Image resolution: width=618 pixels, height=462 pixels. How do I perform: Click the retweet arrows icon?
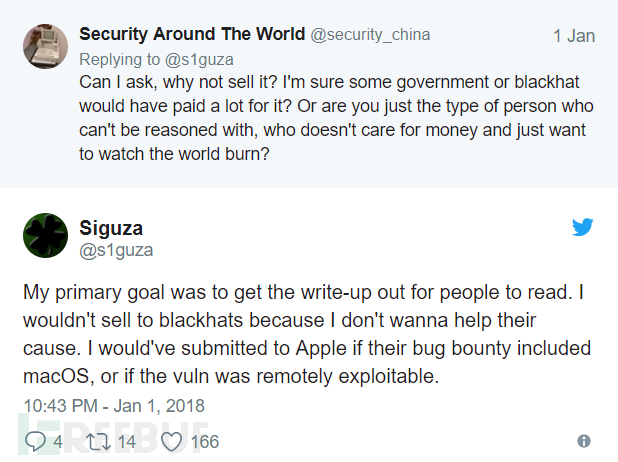tap(97, 441)
